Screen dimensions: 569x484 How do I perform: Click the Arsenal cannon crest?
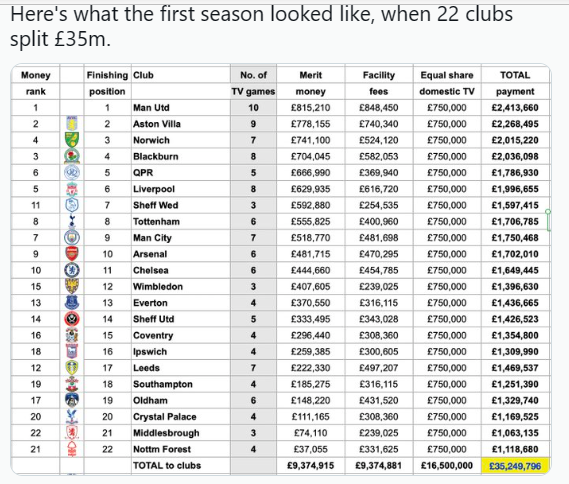tap(72, 254)
